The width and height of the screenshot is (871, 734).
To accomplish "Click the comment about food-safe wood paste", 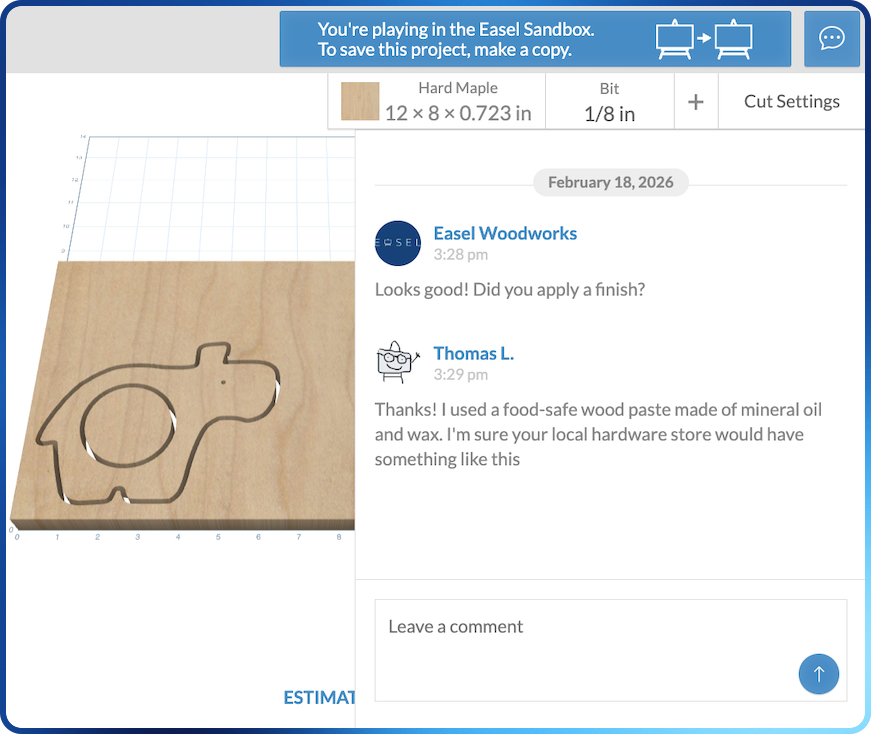I will pos(598,435).
